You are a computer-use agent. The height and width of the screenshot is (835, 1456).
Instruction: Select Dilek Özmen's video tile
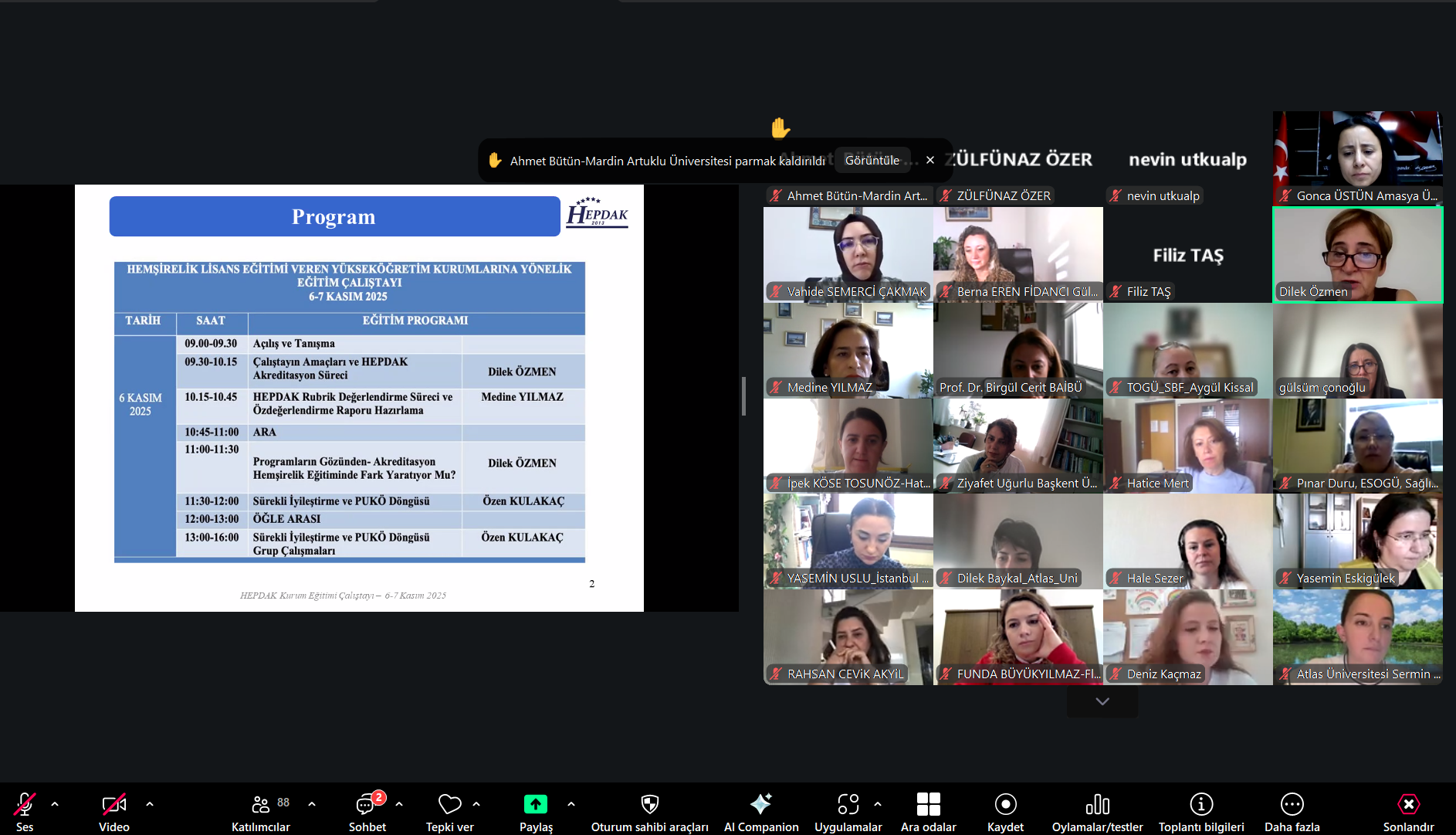pyautogui.click(x=1357, y=255)
